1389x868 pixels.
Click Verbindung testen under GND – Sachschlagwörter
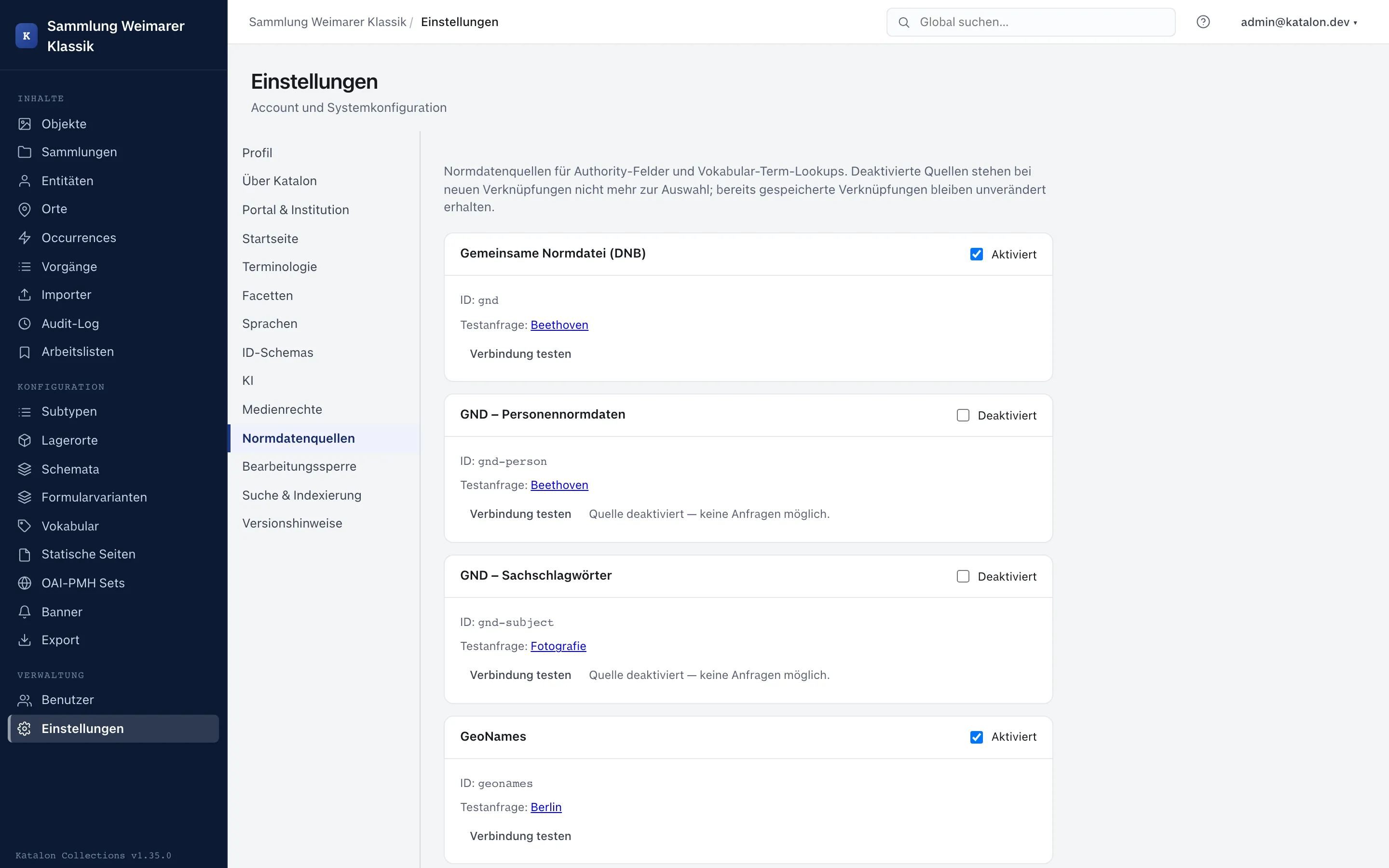point(520,675)
